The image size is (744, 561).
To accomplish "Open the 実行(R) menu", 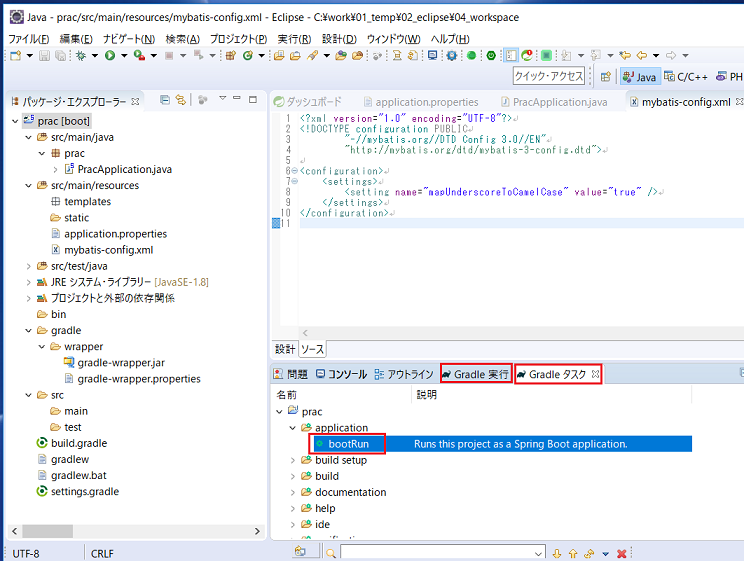I will click(x=294, y=39).
